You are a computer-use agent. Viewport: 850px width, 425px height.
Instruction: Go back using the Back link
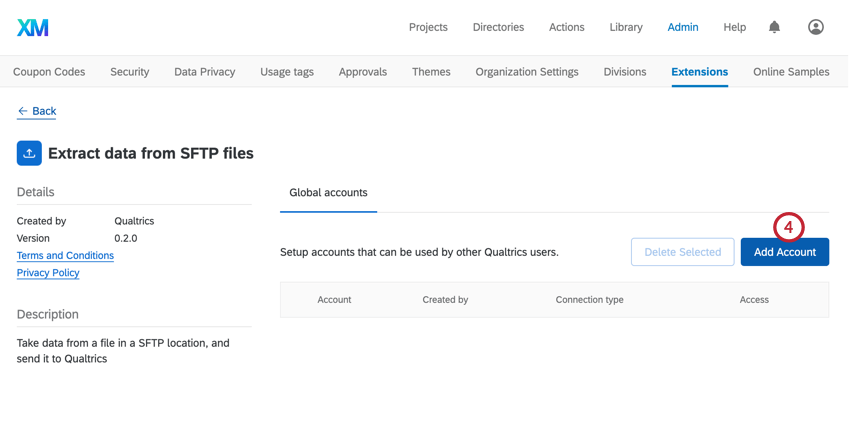click(x=36, y=111)
